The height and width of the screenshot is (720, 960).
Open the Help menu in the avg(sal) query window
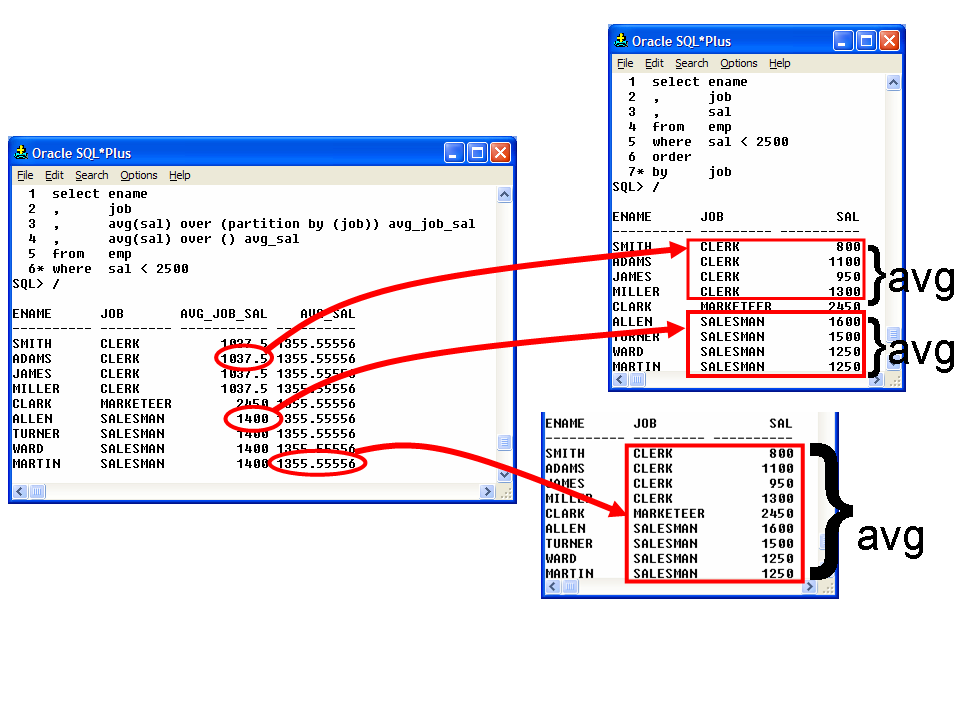pos(179,175)
